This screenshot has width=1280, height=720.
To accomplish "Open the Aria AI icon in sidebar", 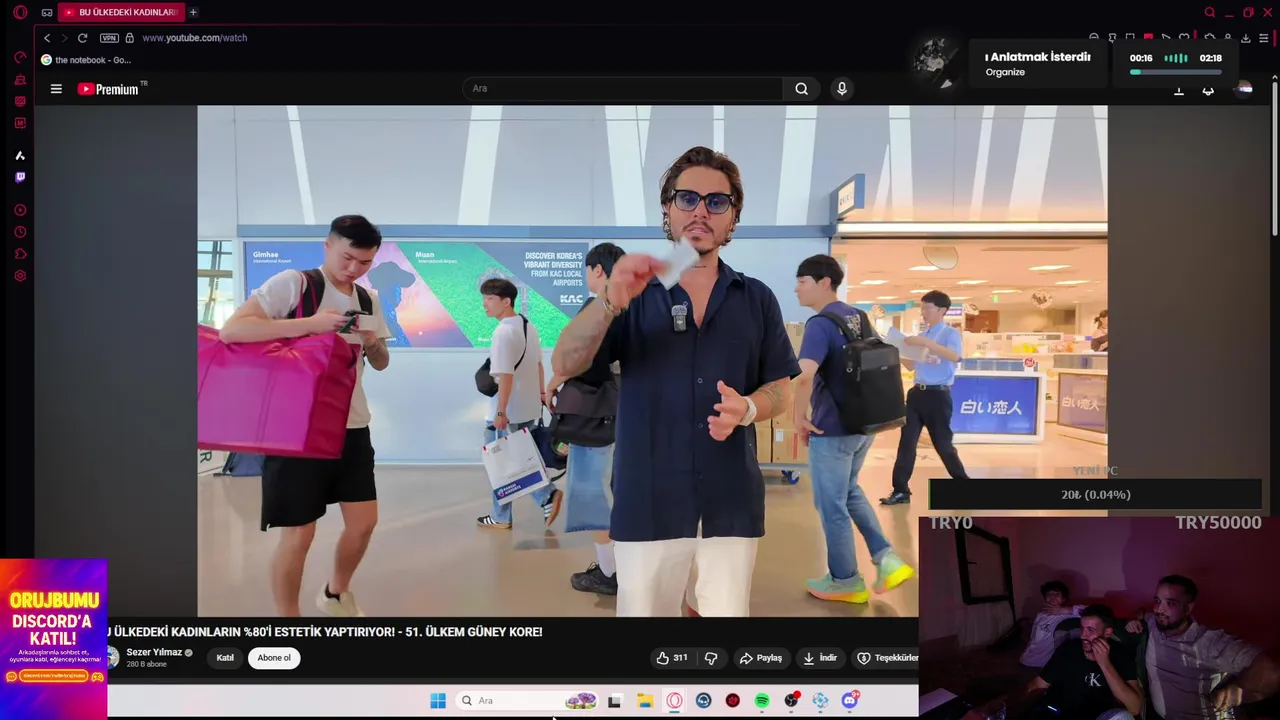I will point(20,155).
